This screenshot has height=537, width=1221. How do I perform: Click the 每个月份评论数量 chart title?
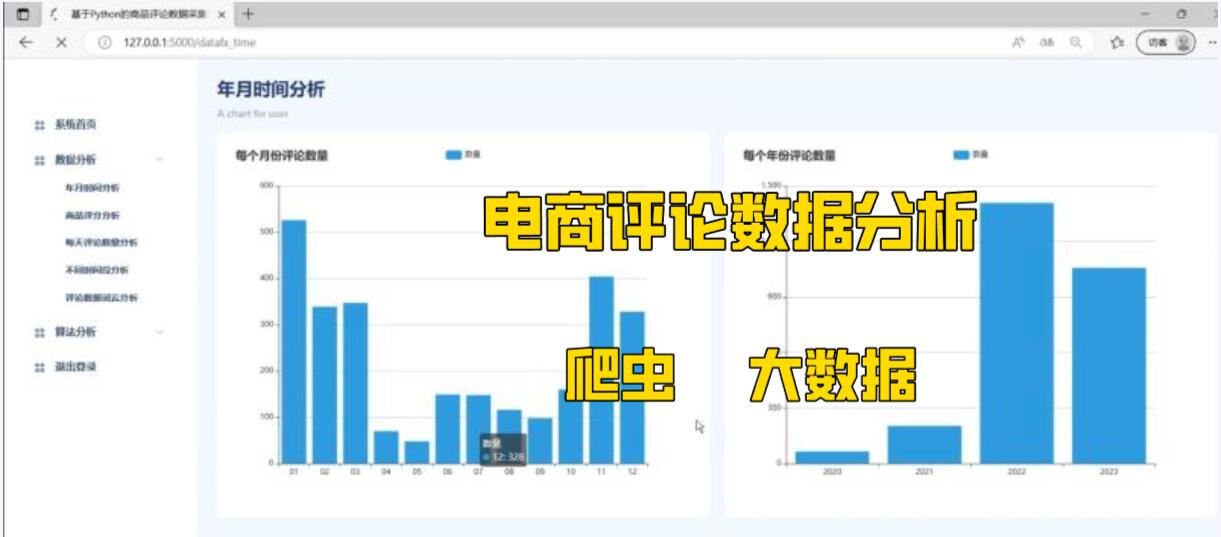281,156
